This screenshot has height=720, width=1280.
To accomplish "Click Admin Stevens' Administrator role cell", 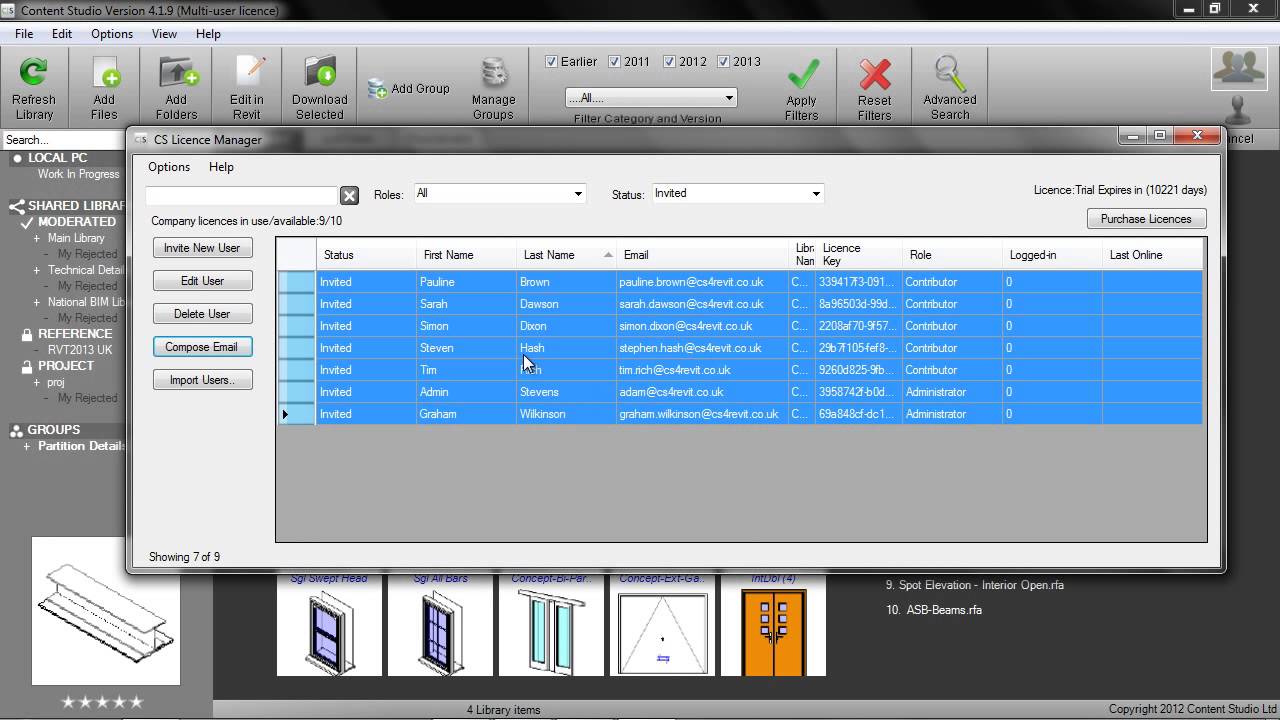I will pos(952,392).
